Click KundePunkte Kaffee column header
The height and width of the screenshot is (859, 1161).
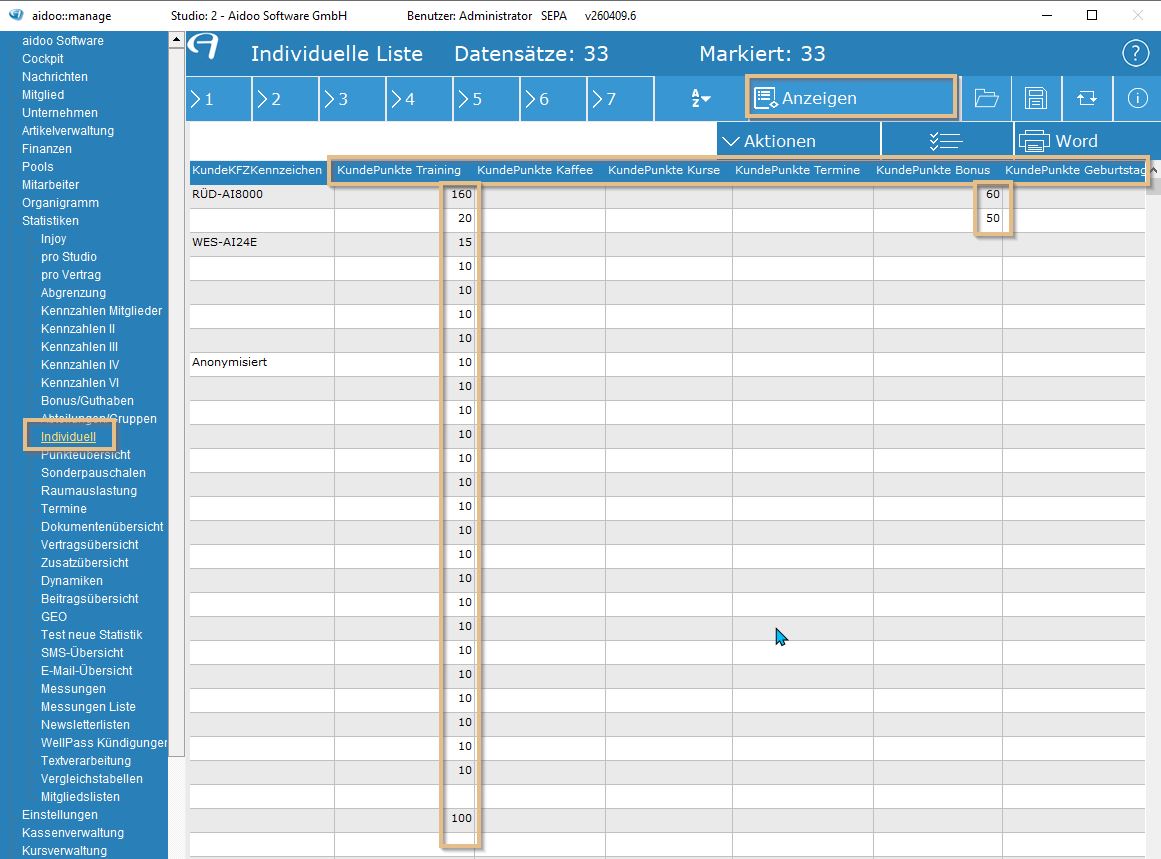[535, 170]
